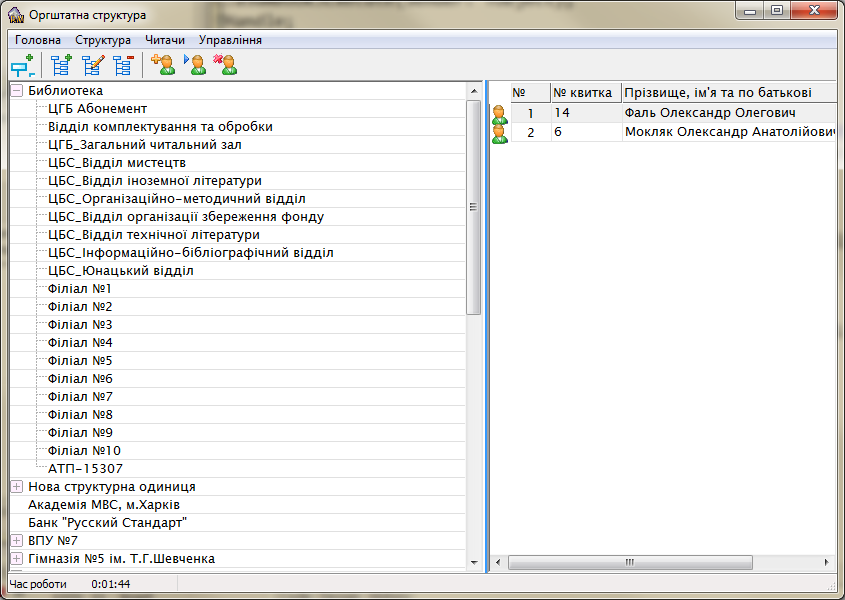Expand the Нова структурна одиниця node
Viewport: 845px width, 600px height.
tap(17, 487)
